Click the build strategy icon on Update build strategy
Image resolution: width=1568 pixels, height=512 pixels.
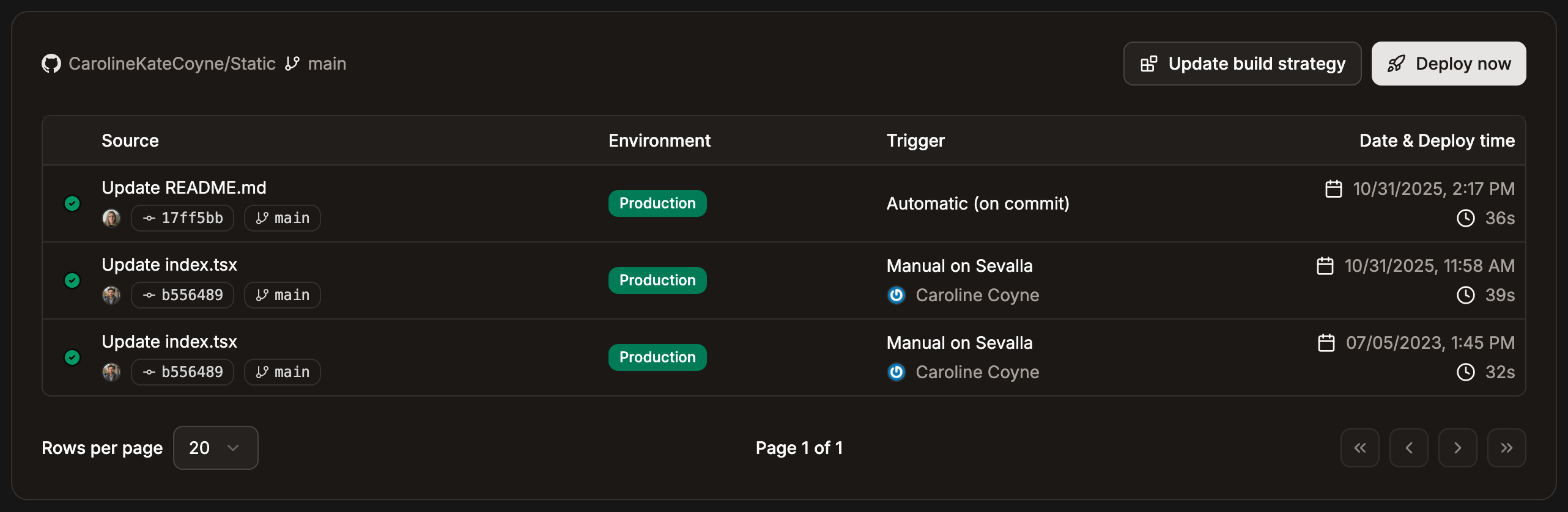point(1149,63)
